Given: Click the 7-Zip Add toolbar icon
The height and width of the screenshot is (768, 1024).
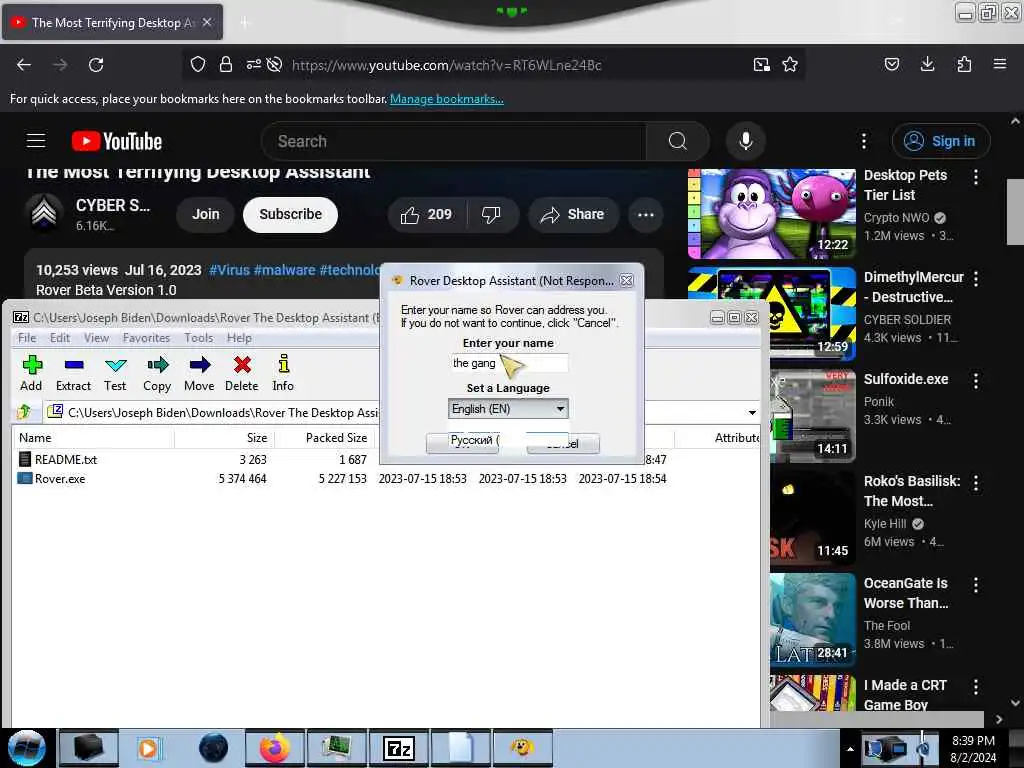Looking at the screenshot, I should [x=31, y=373].
